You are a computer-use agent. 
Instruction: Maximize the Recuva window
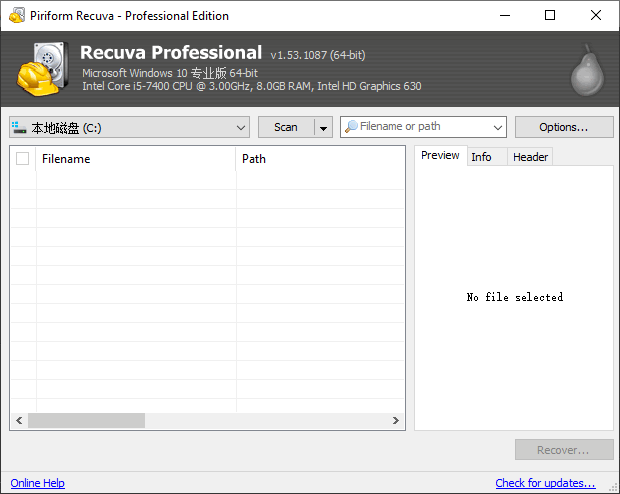tap(550, 15)
